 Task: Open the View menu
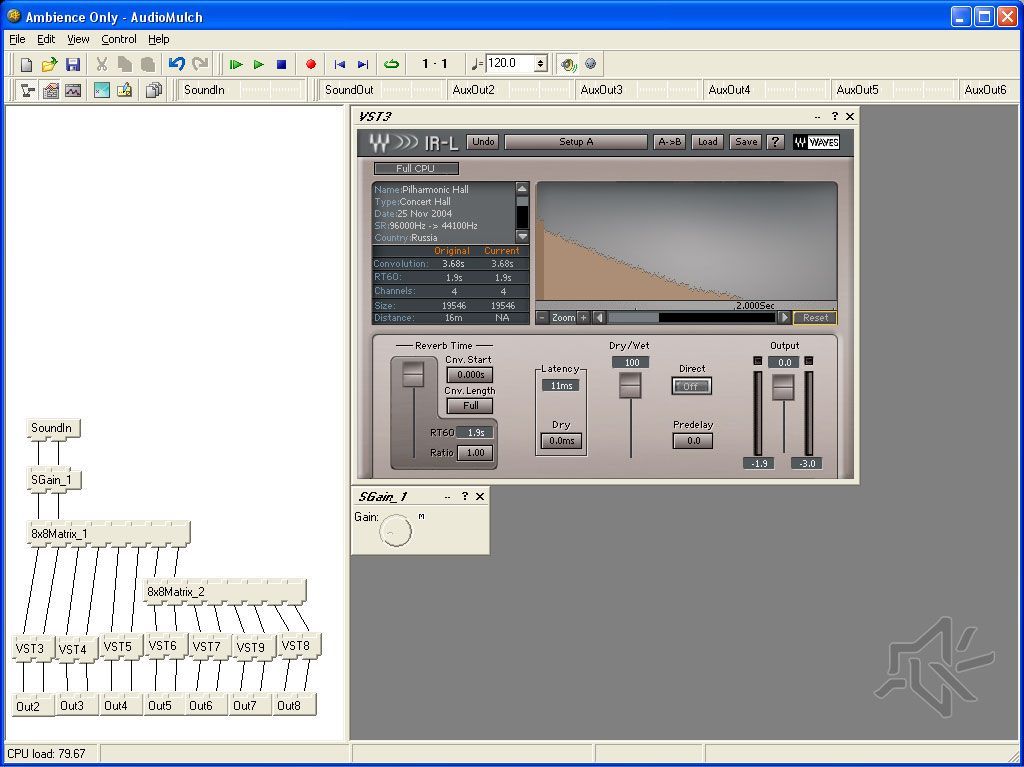point(78,39)
